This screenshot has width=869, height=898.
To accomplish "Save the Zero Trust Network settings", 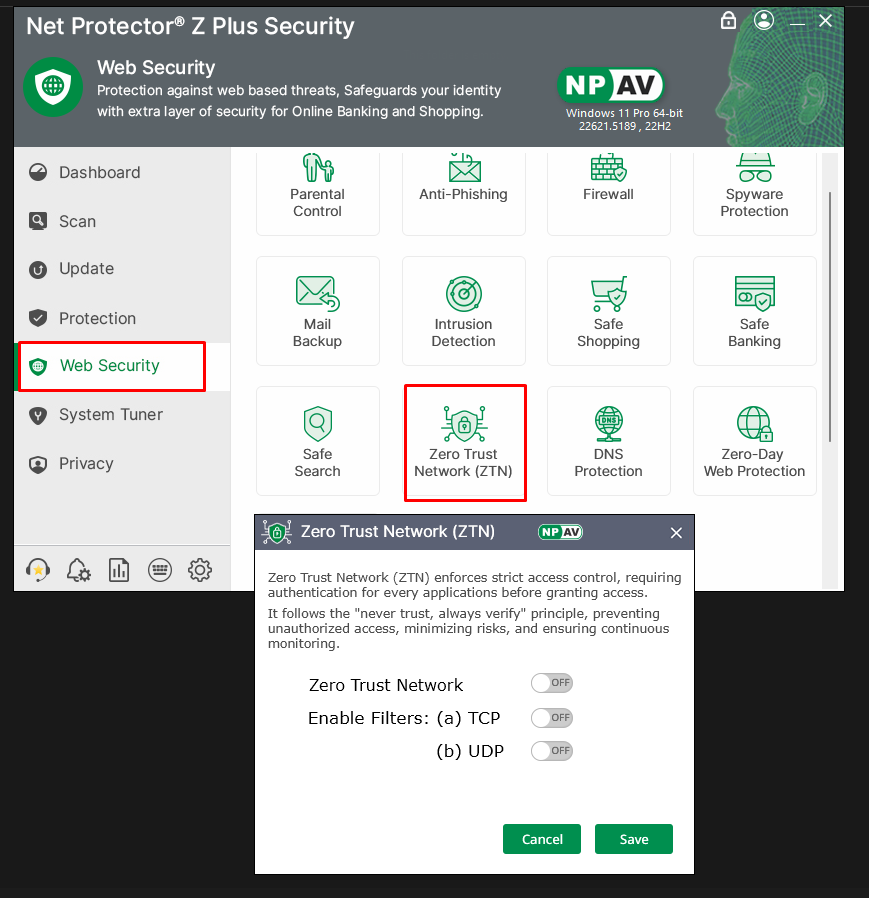I will pyautogui.click(x=633, y=839).
